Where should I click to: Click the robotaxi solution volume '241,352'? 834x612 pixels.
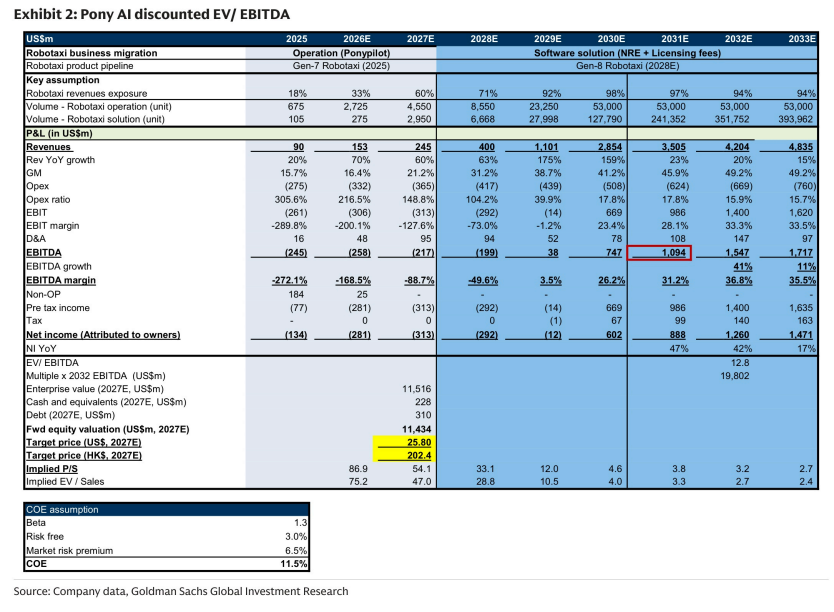[668, 119]
